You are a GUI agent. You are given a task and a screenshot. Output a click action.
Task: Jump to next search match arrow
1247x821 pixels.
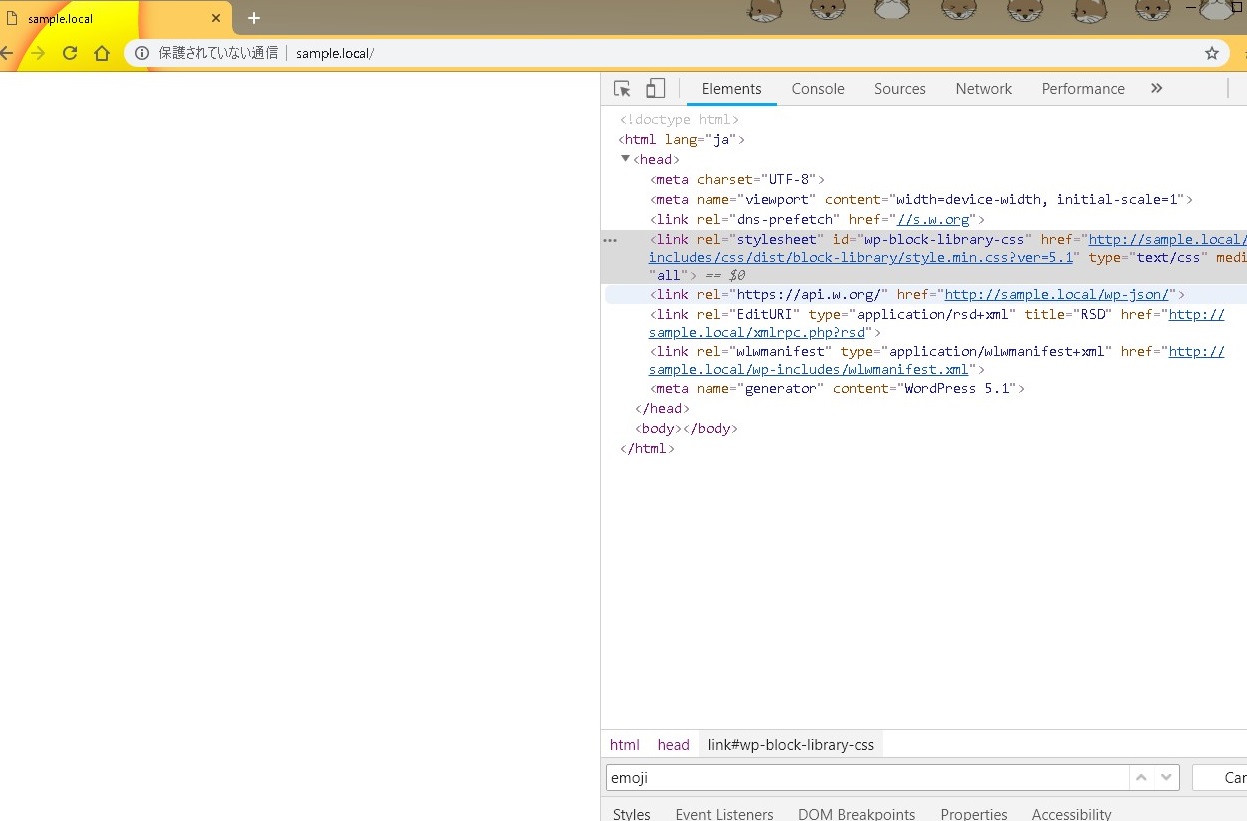tap(1166, 777)
